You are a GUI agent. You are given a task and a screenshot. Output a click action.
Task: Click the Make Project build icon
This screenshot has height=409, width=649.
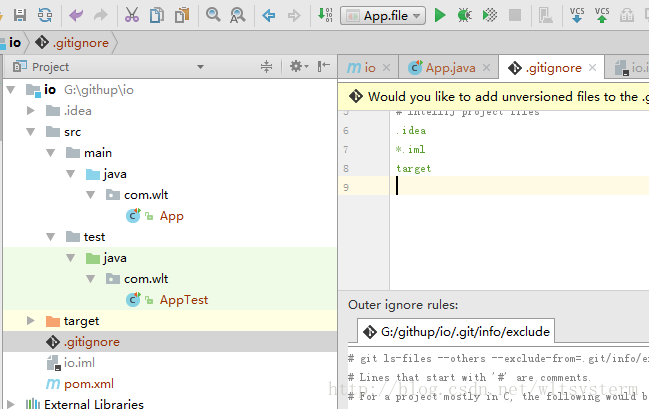coord(325,15)
